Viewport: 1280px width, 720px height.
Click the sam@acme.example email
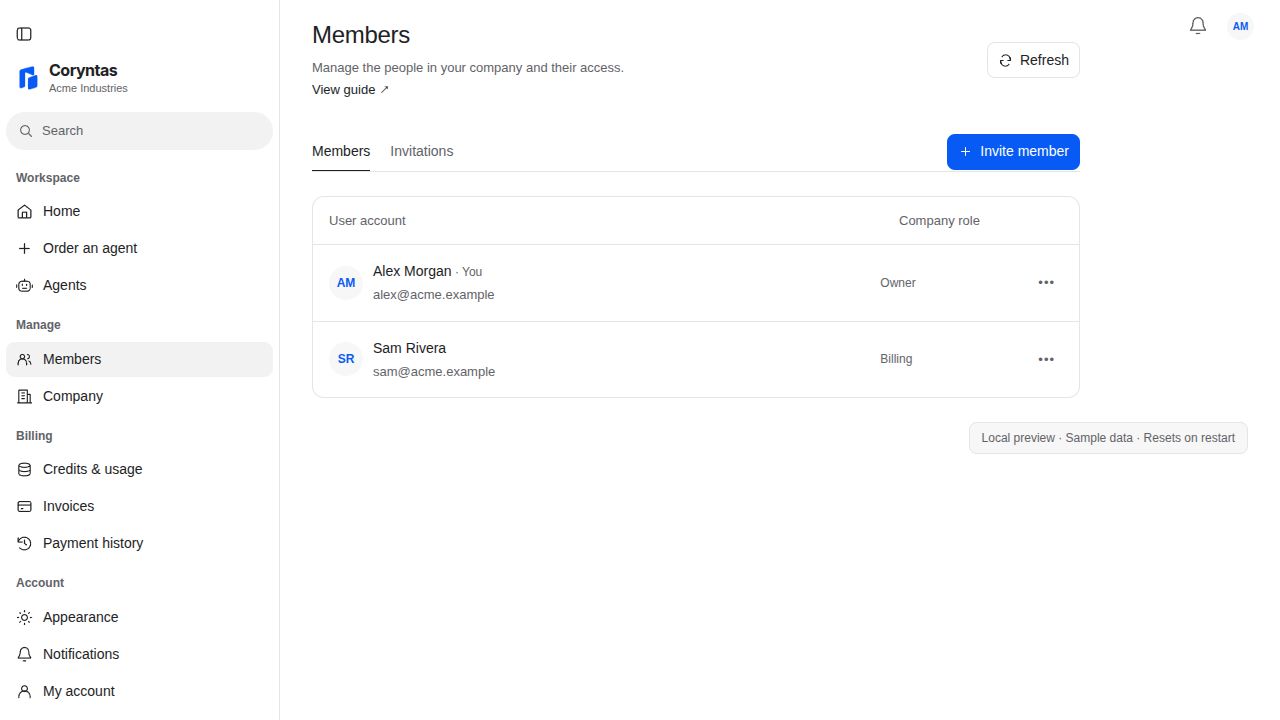point(434,372)
